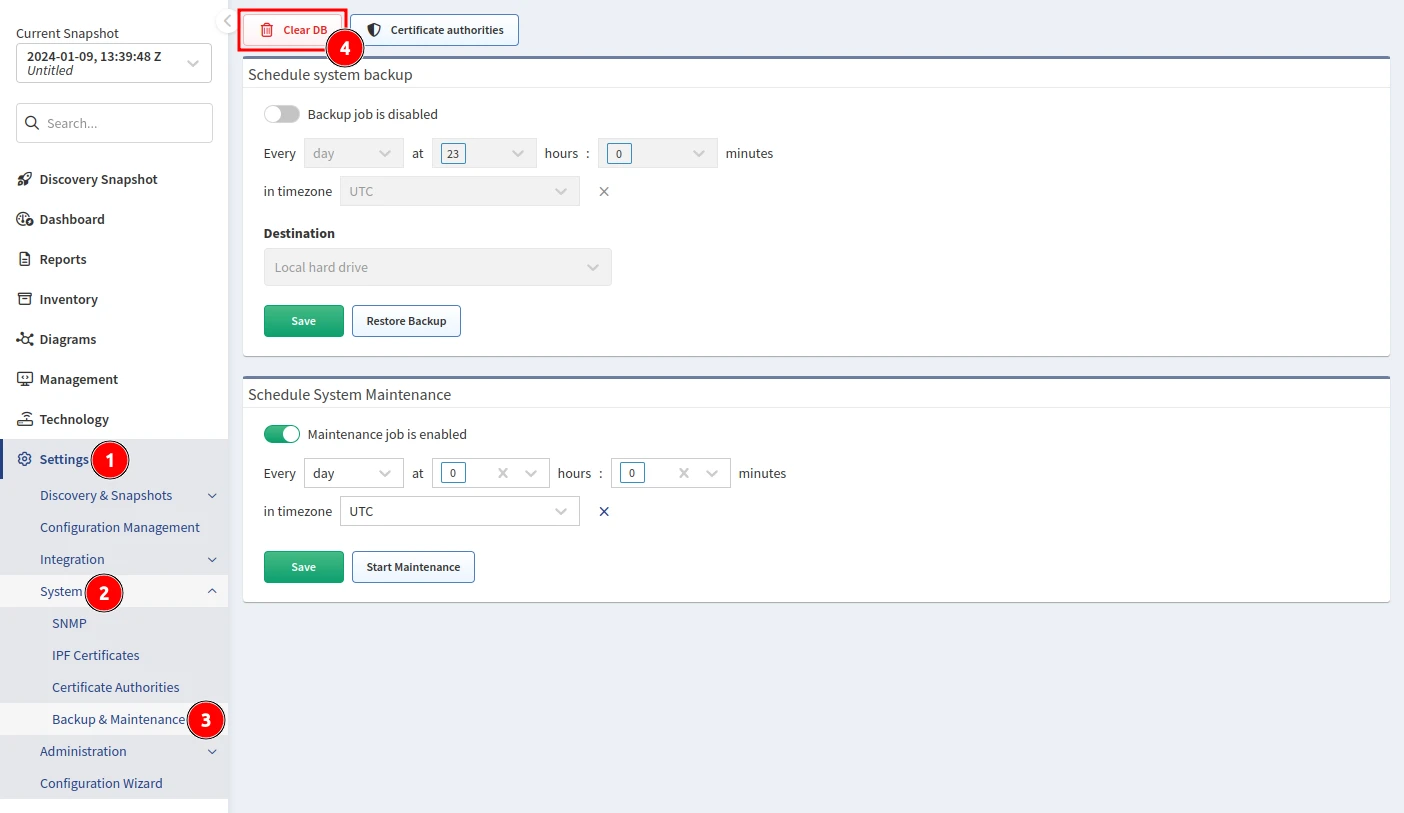This screenshot has width=1404, height=813.
Task: Click the Reports document icon
Action: tap(25, 259)
